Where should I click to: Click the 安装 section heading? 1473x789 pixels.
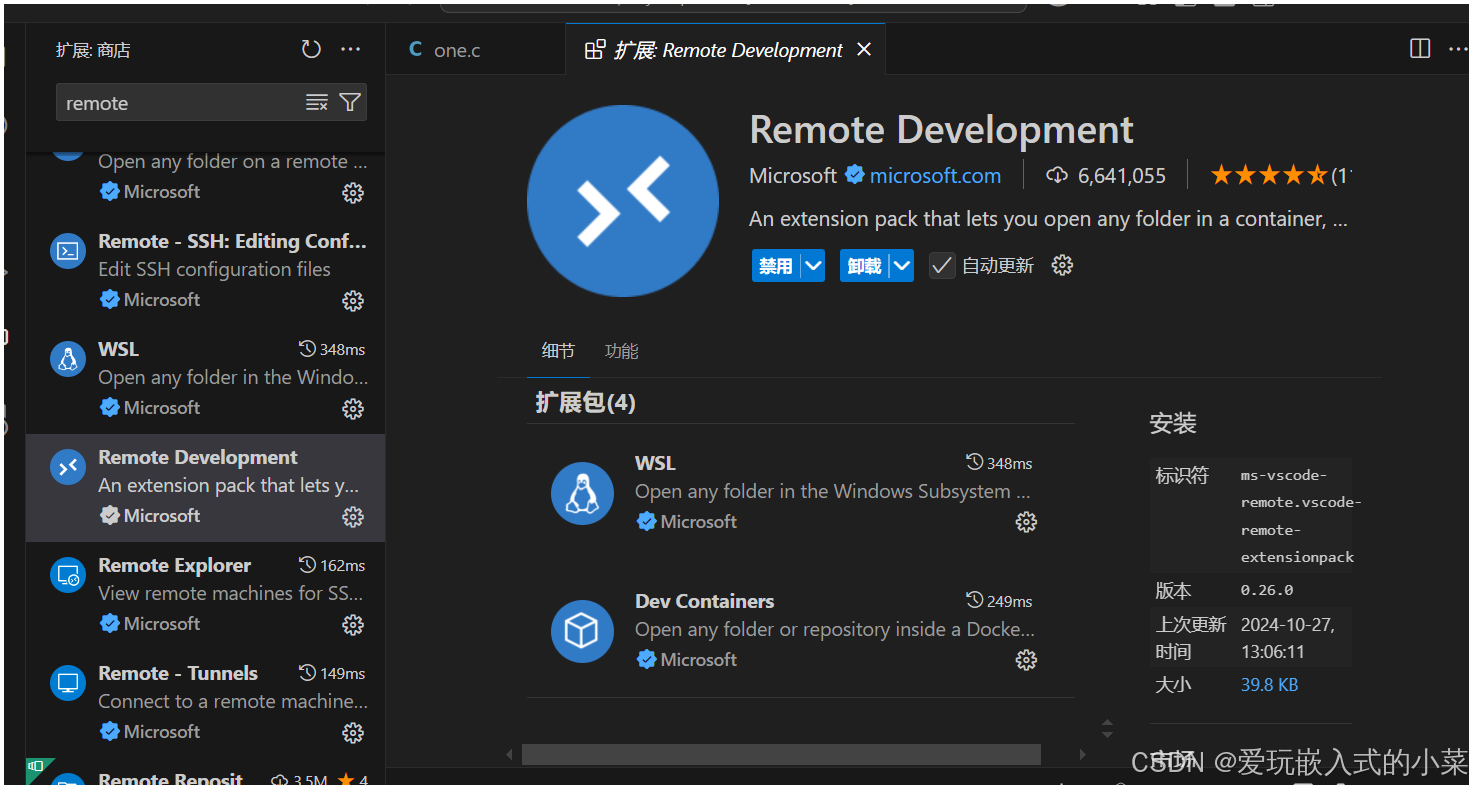point(1173,423)
